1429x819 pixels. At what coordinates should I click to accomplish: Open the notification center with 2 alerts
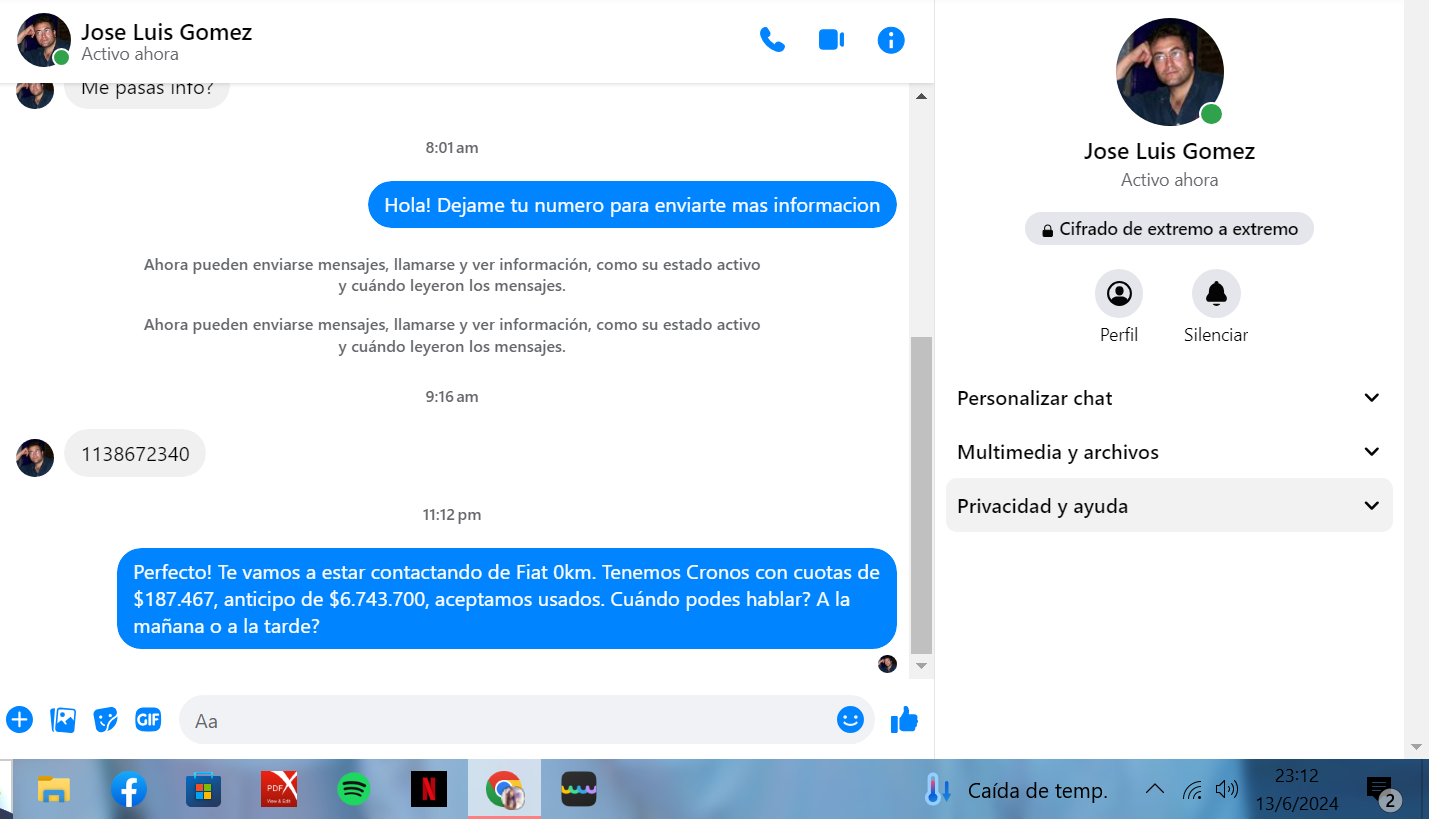[1381, 791]
